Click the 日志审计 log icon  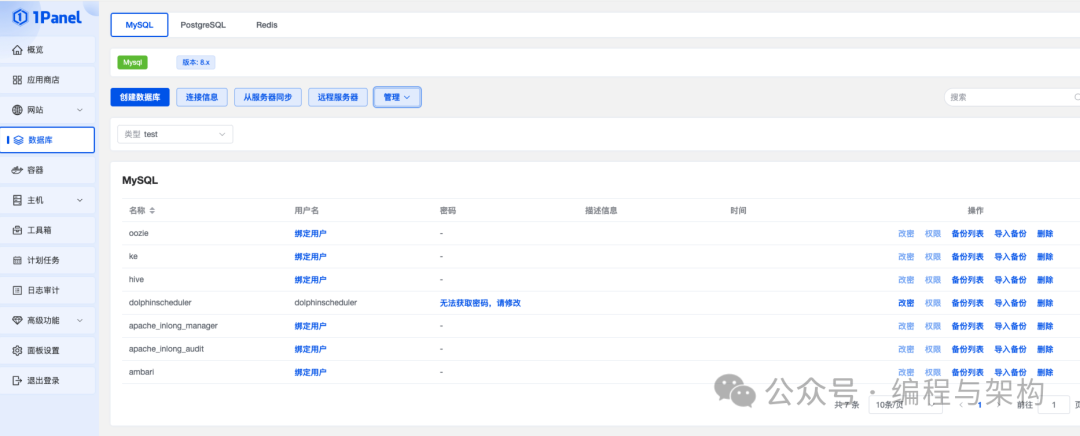(x=18, y=291)
